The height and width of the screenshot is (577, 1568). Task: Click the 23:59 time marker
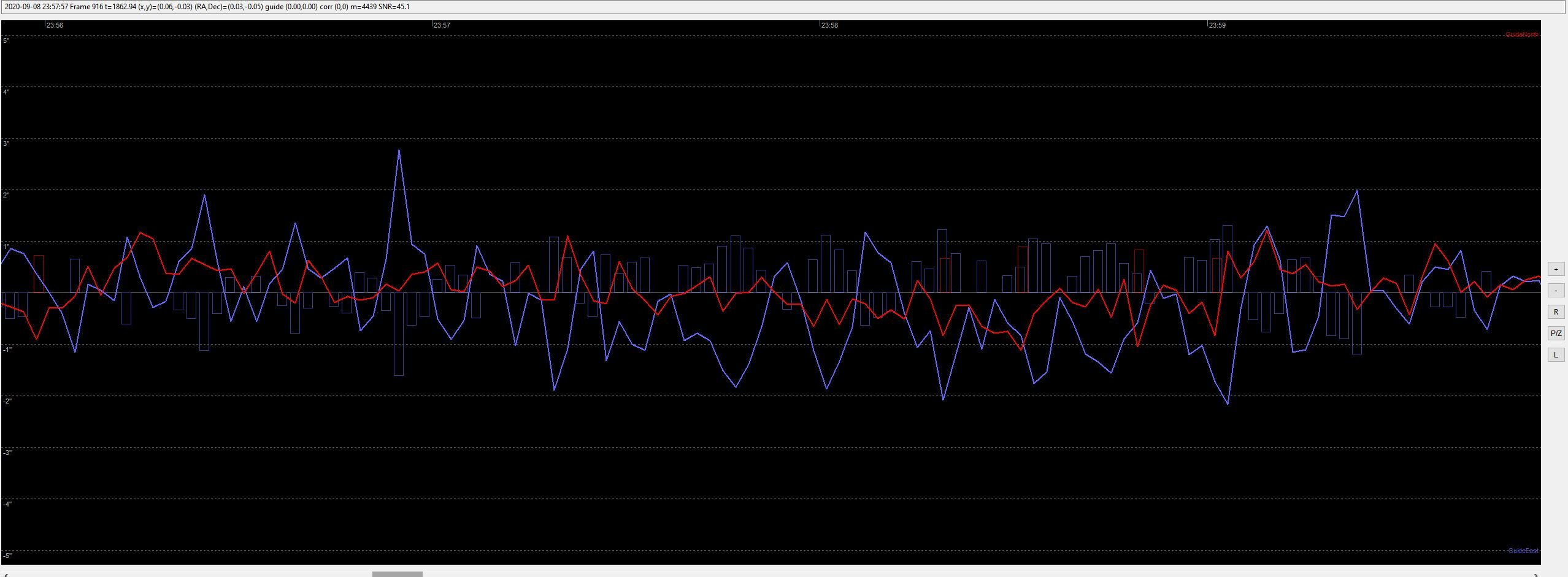click(1217, 25)
